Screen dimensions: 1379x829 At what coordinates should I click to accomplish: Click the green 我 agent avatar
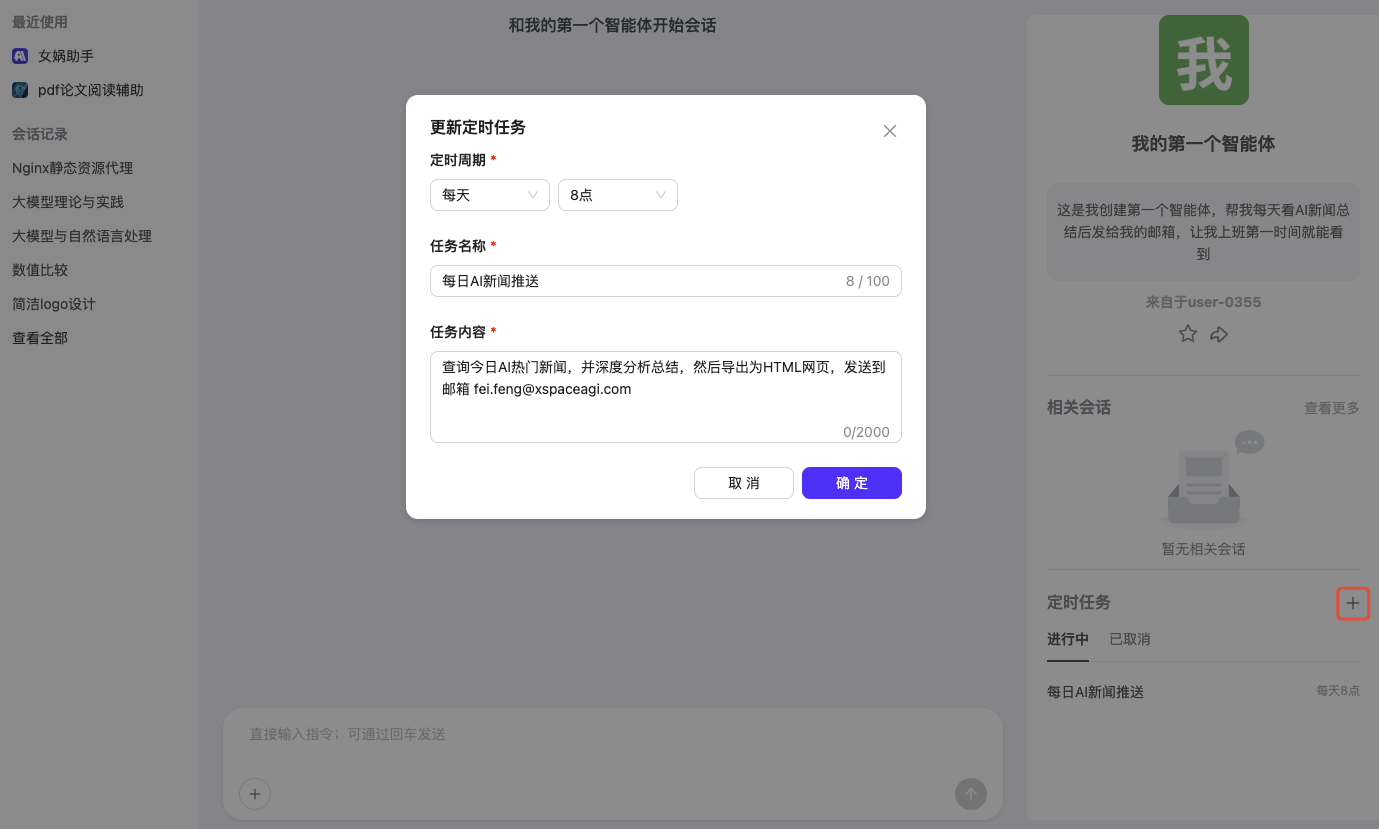1203,60
